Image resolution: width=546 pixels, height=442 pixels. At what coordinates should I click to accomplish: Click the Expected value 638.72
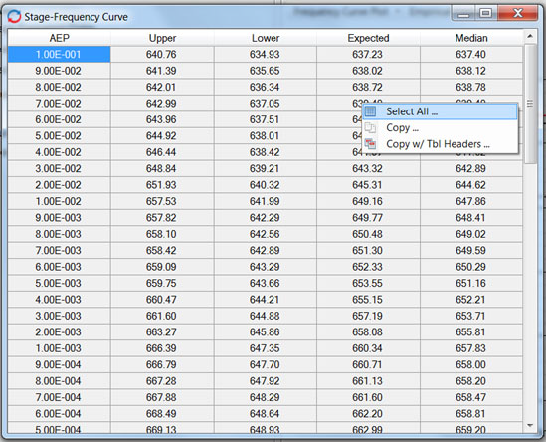pos(367,87)
